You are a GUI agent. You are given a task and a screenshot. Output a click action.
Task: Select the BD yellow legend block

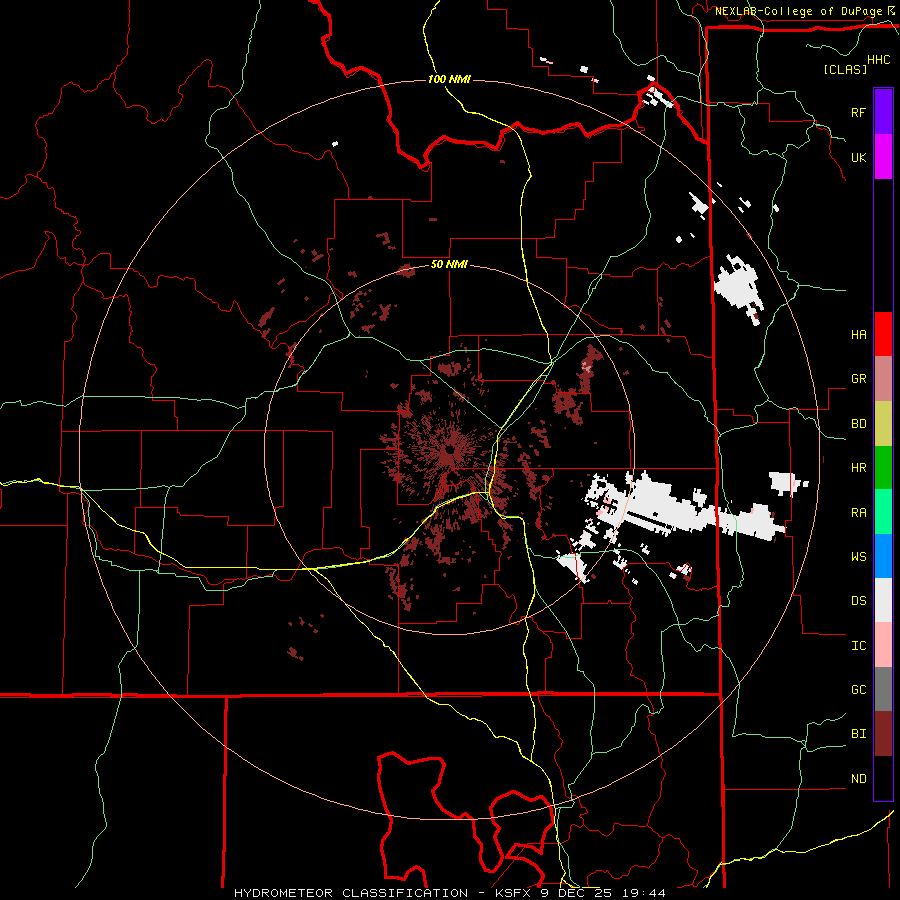(883, 424)
